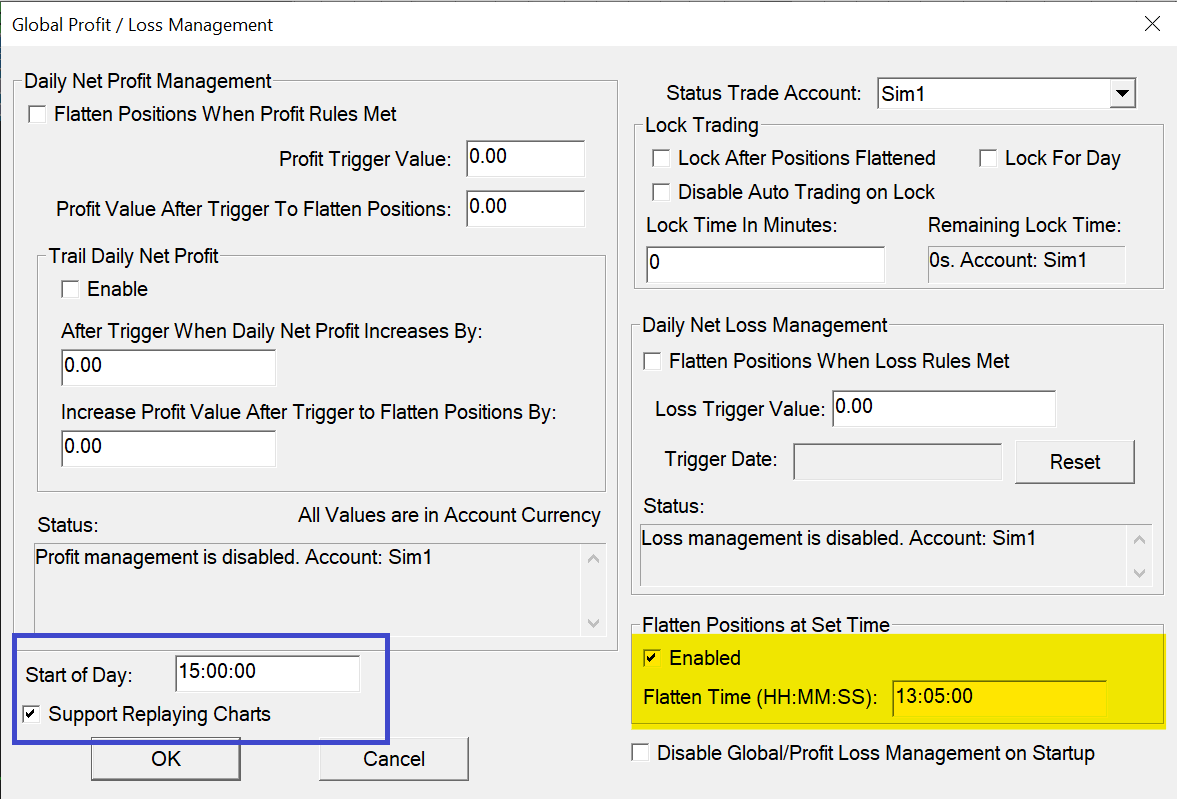
Task: Enable Trail Daily Net Profit checkbox
Action: click(71, 289)
